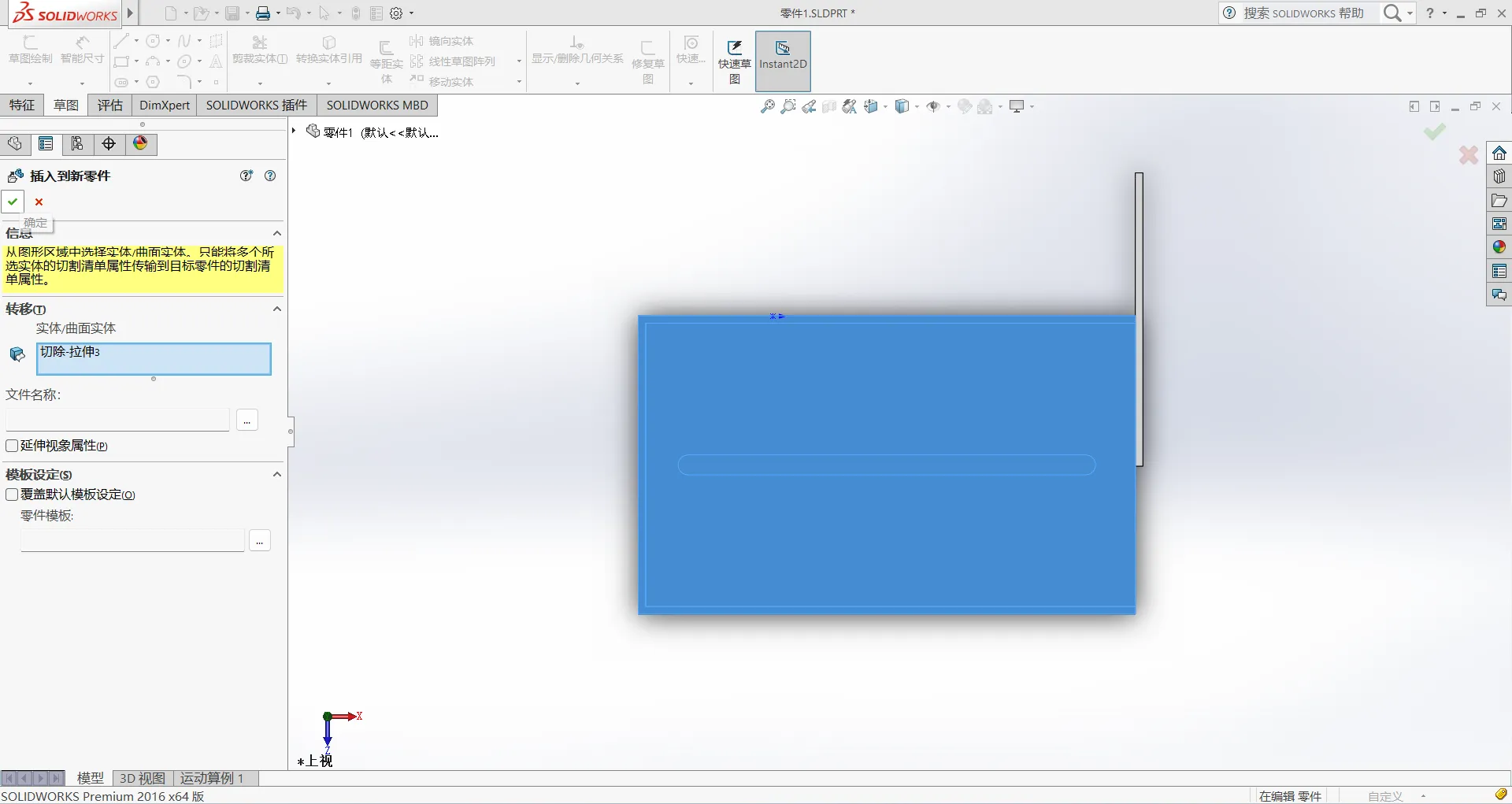The height and width of the screenshot is (804, 1512).
Task: Click the 文件名称 text field
Action: (x=117, y=420)
